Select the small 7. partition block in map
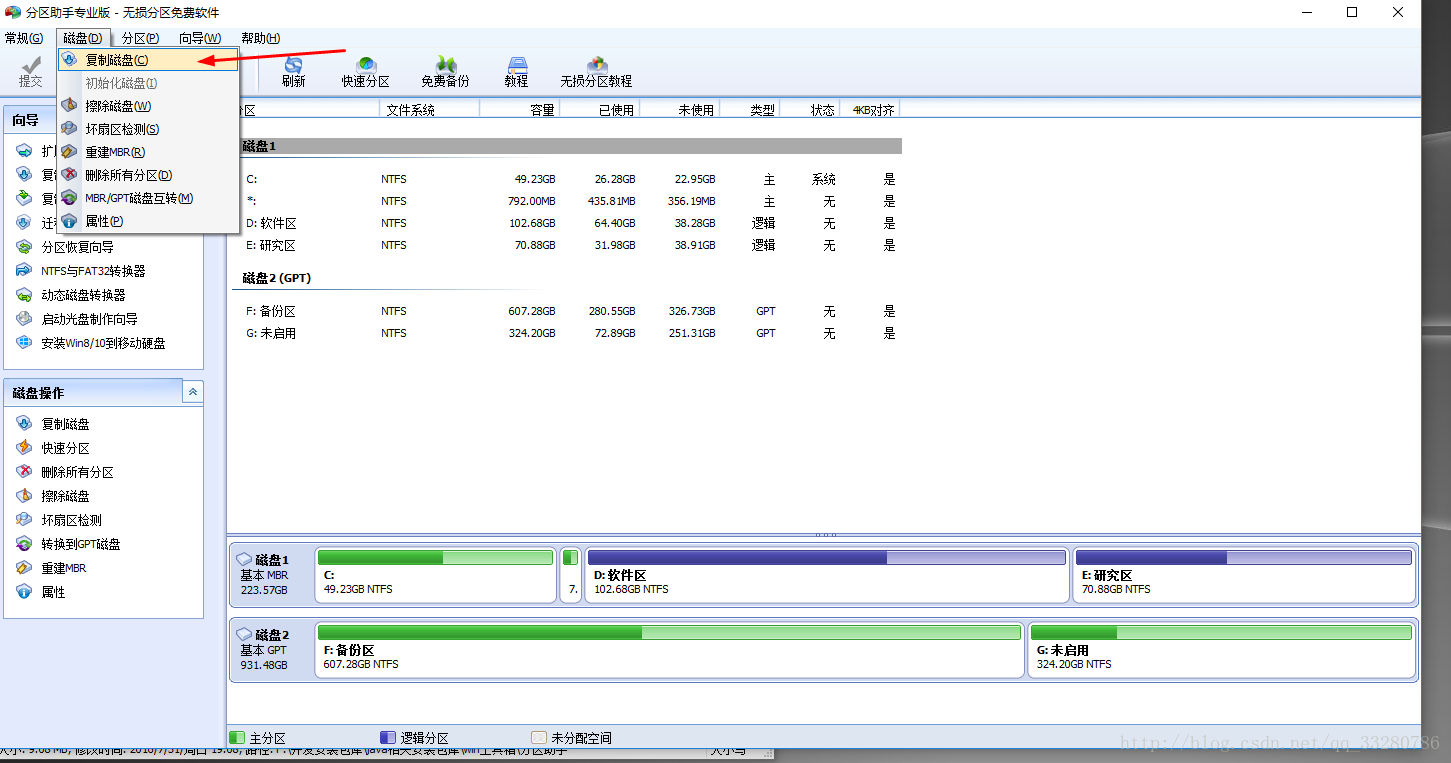This screenshot has width=1451, height=763. pyautogui.click(x=571, y=575)
